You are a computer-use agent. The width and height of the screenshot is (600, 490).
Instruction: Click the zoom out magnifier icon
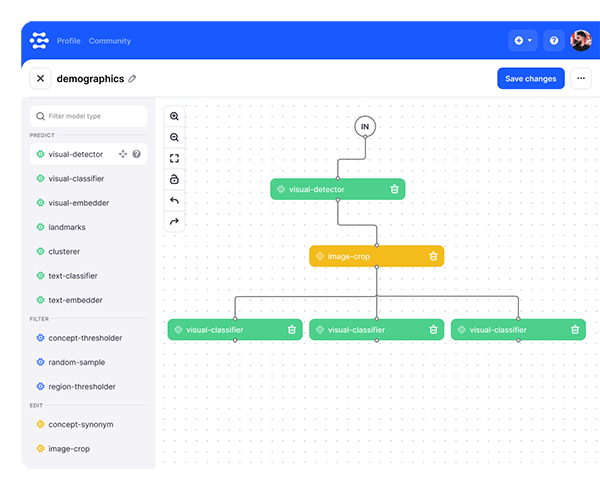tap(175, 137)
